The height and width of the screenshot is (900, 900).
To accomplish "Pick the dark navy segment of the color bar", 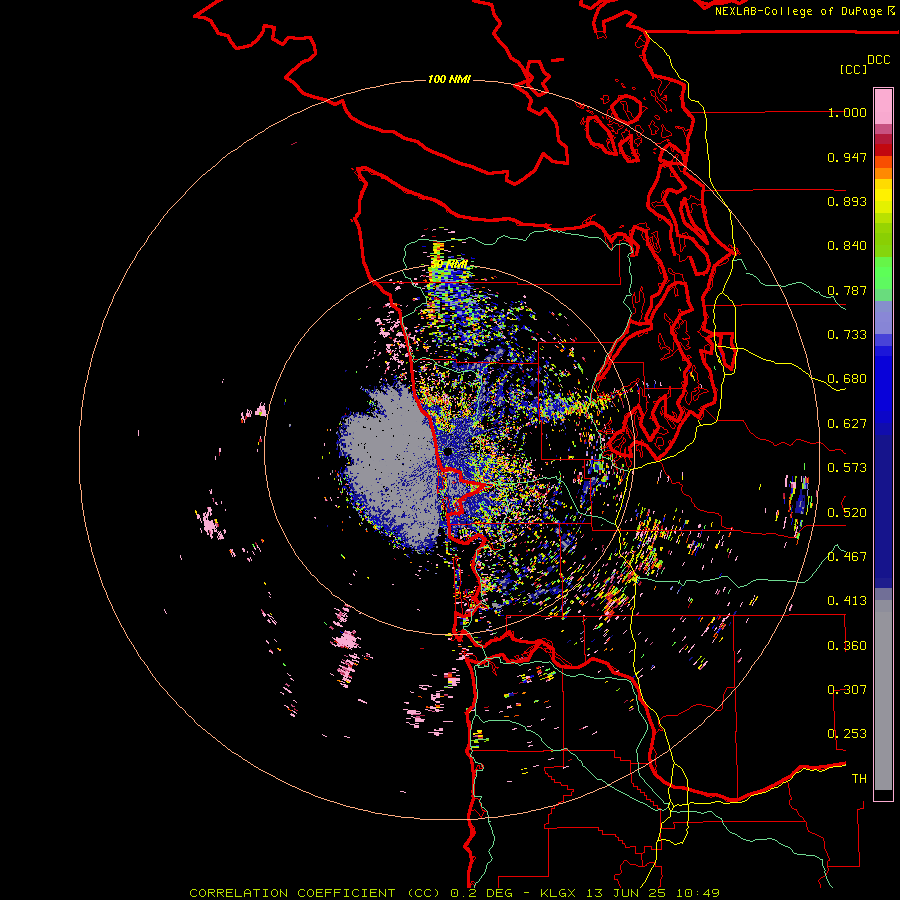I will point(883,511).
